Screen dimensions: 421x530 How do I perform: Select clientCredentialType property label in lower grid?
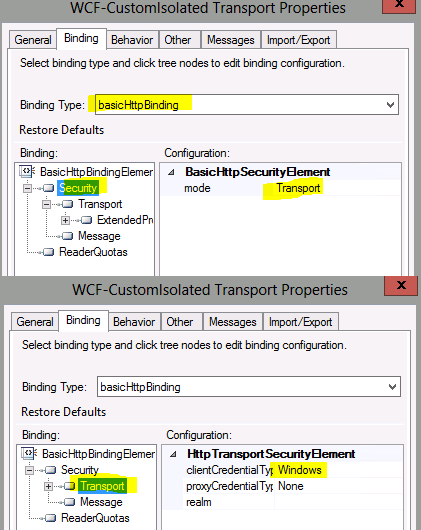tap(229, 470)
